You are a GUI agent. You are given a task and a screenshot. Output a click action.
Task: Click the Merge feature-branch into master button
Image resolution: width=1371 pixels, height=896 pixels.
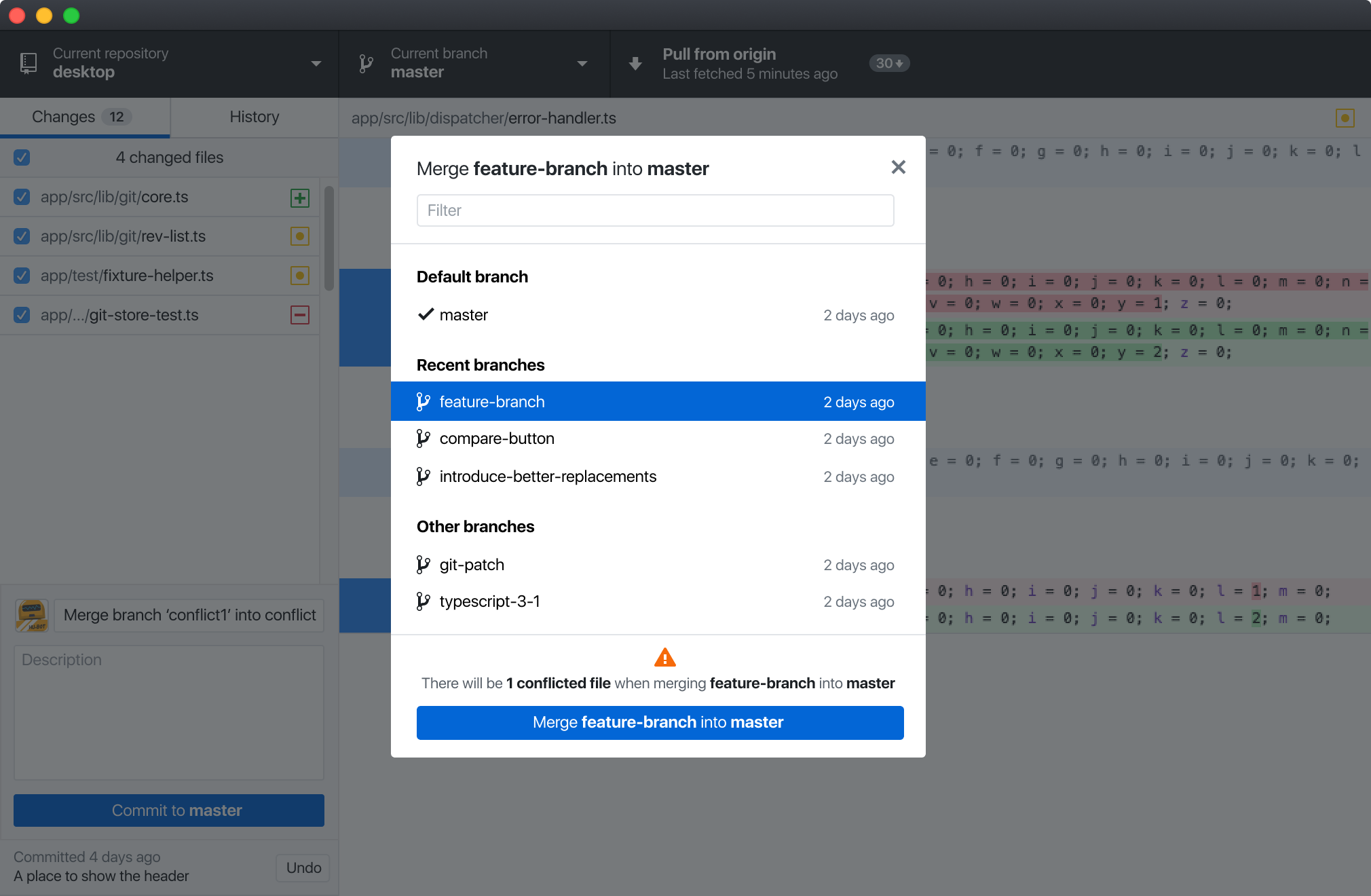pos(659,722)
